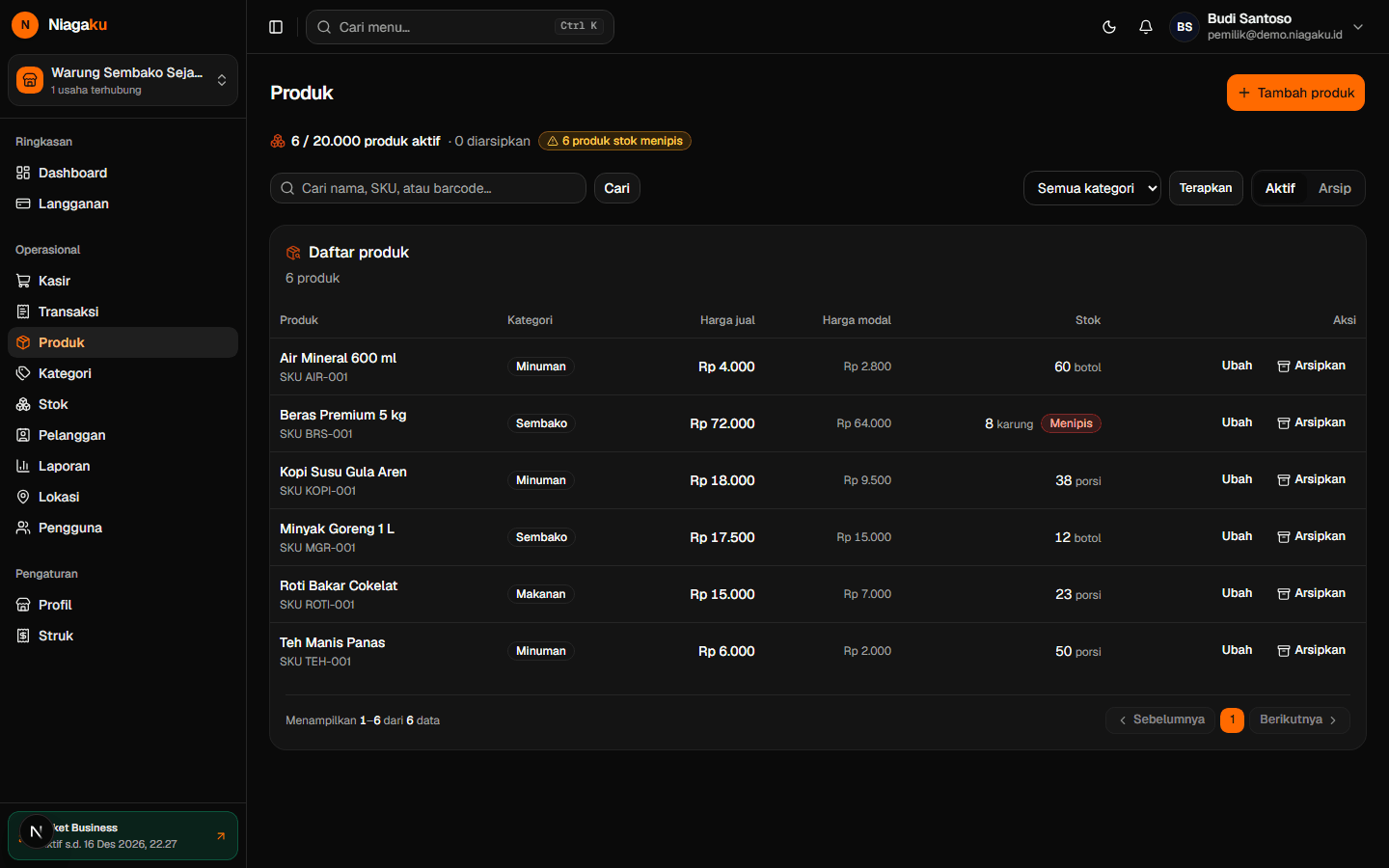This screenshot has height=868, width=1389.
Task: Expand Warung Sembako business switcher
Action: point(123,80)
